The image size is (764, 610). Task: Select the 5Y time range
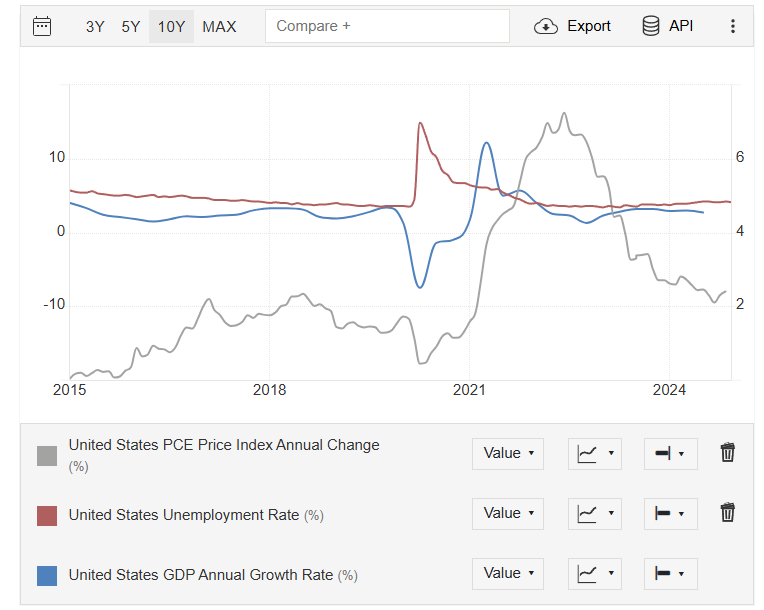click(x=131, y=26)
